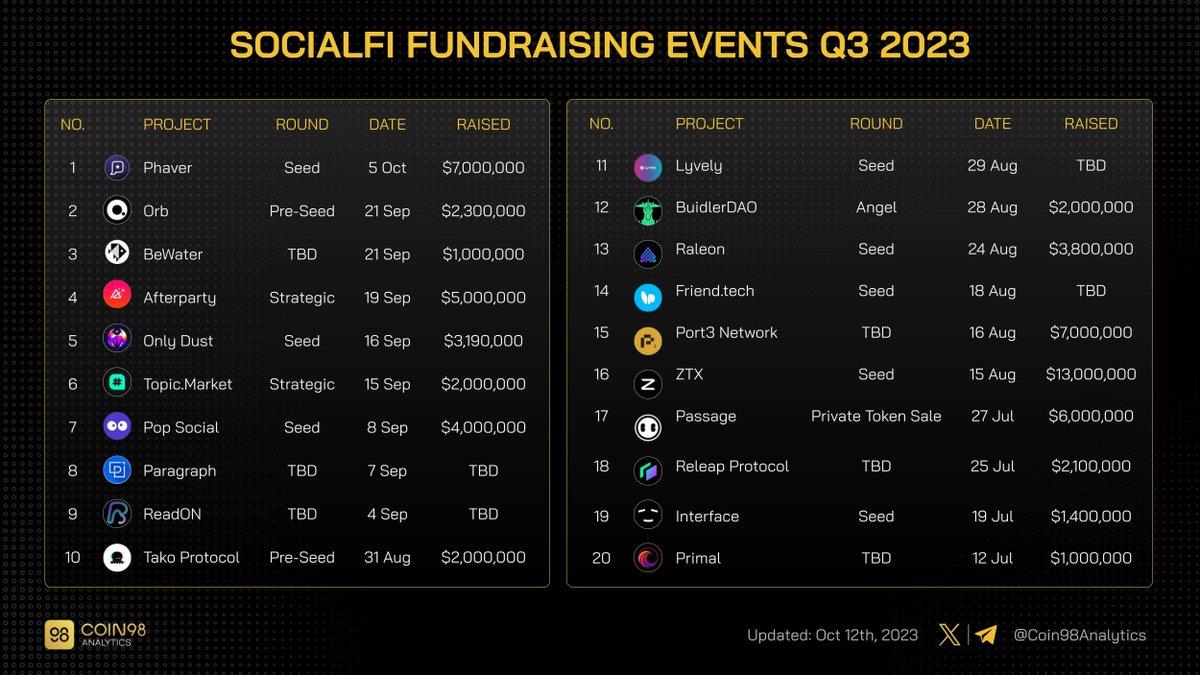This screenshot has width=1200, height=675.
Task: Click the X social media icon
Action: [x=949, y=634]
